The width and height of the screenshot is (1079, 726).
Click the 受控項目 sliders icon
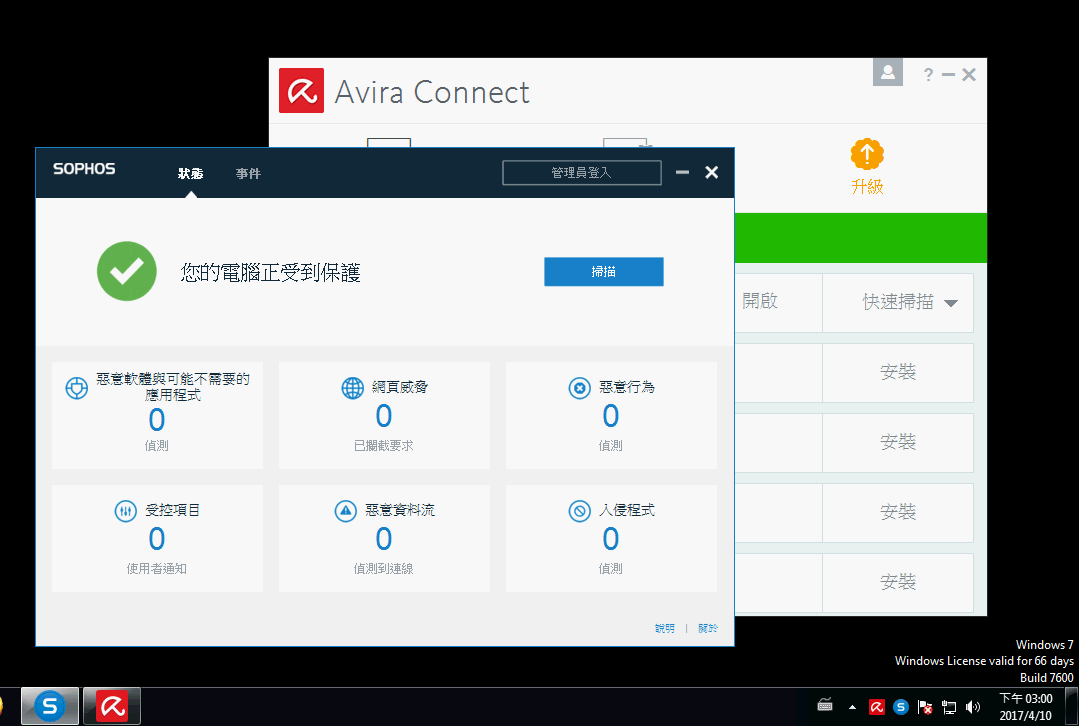click(125, 511)
